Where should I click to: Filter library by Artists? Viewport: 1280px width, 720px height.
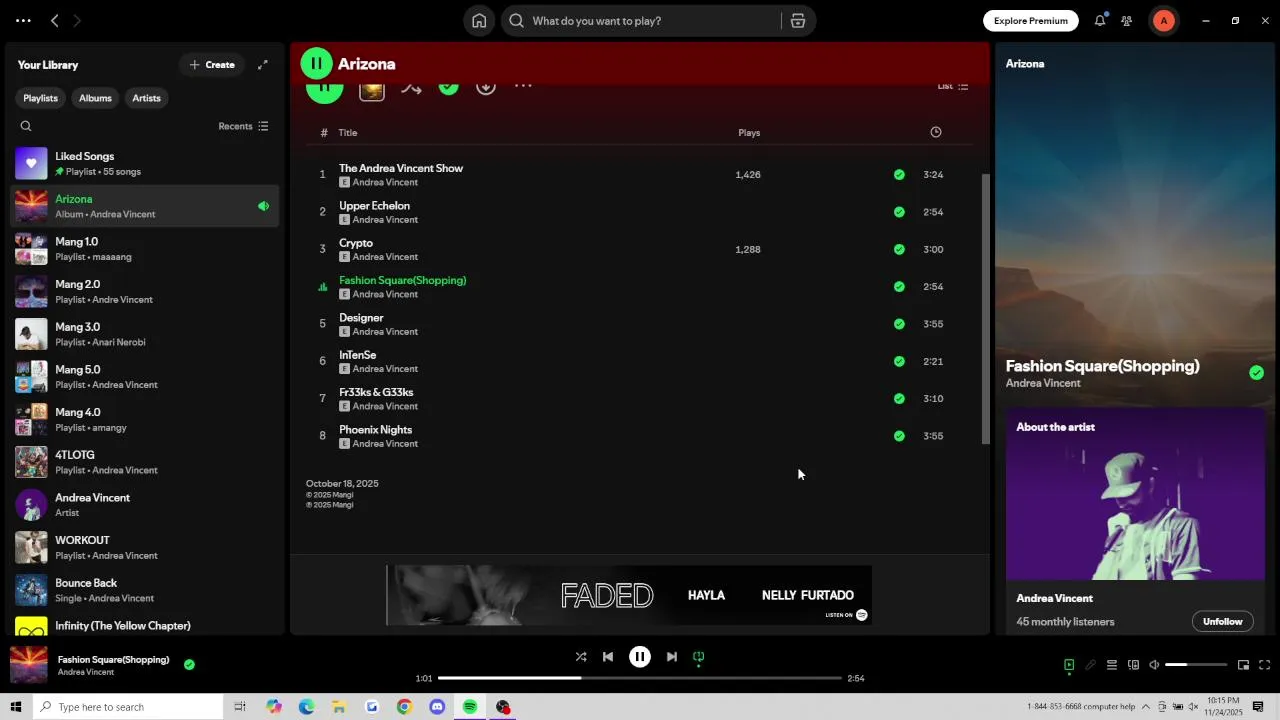[x=146, y=98]
